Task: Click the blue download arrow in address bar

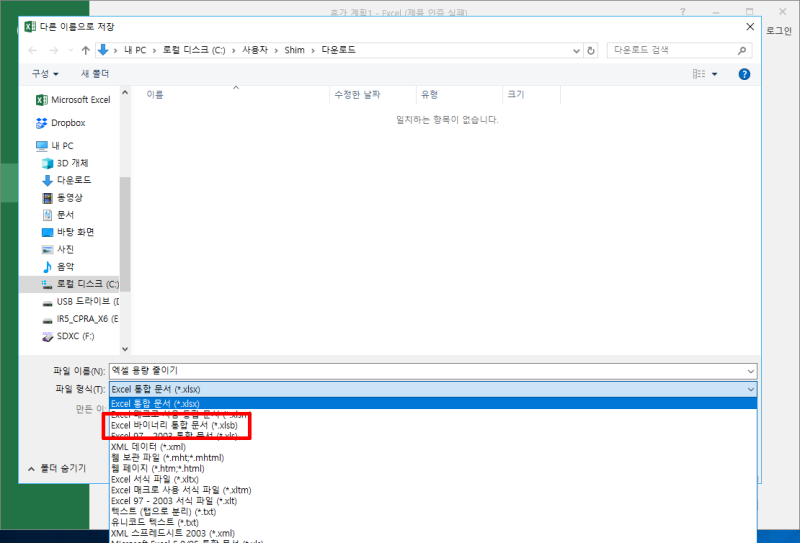Action: click(103, 50)
